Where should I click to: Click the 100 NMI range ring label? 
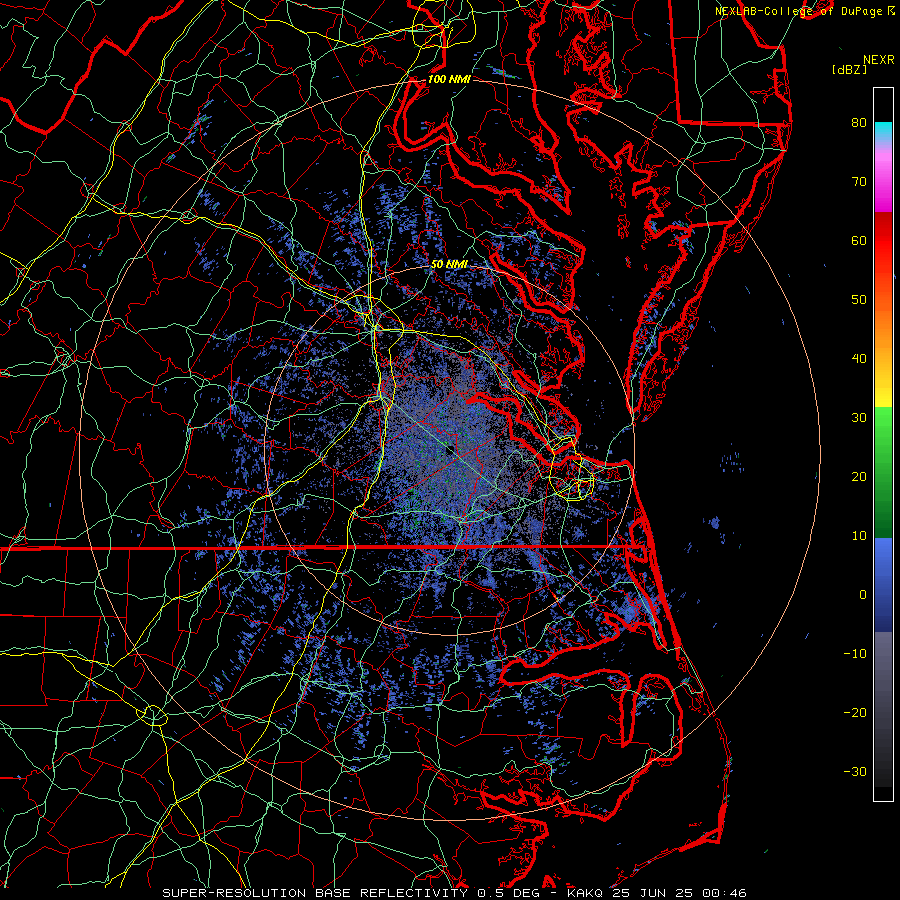click(449, 79)
